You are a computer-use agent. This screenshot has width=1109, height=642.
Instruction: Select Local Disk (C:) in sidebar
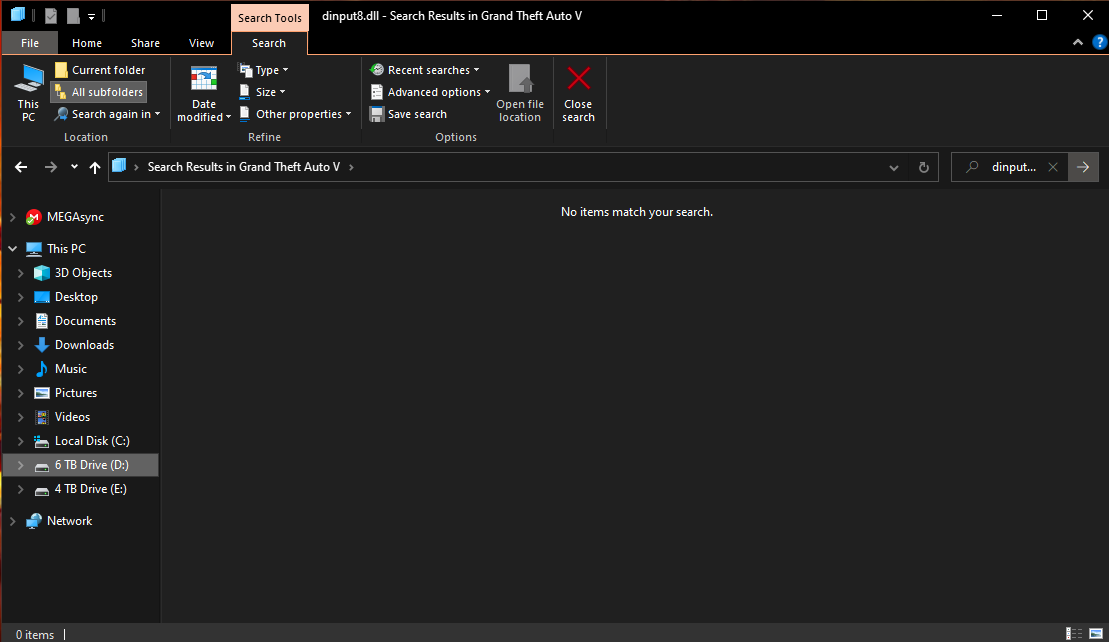coord(92,441)
